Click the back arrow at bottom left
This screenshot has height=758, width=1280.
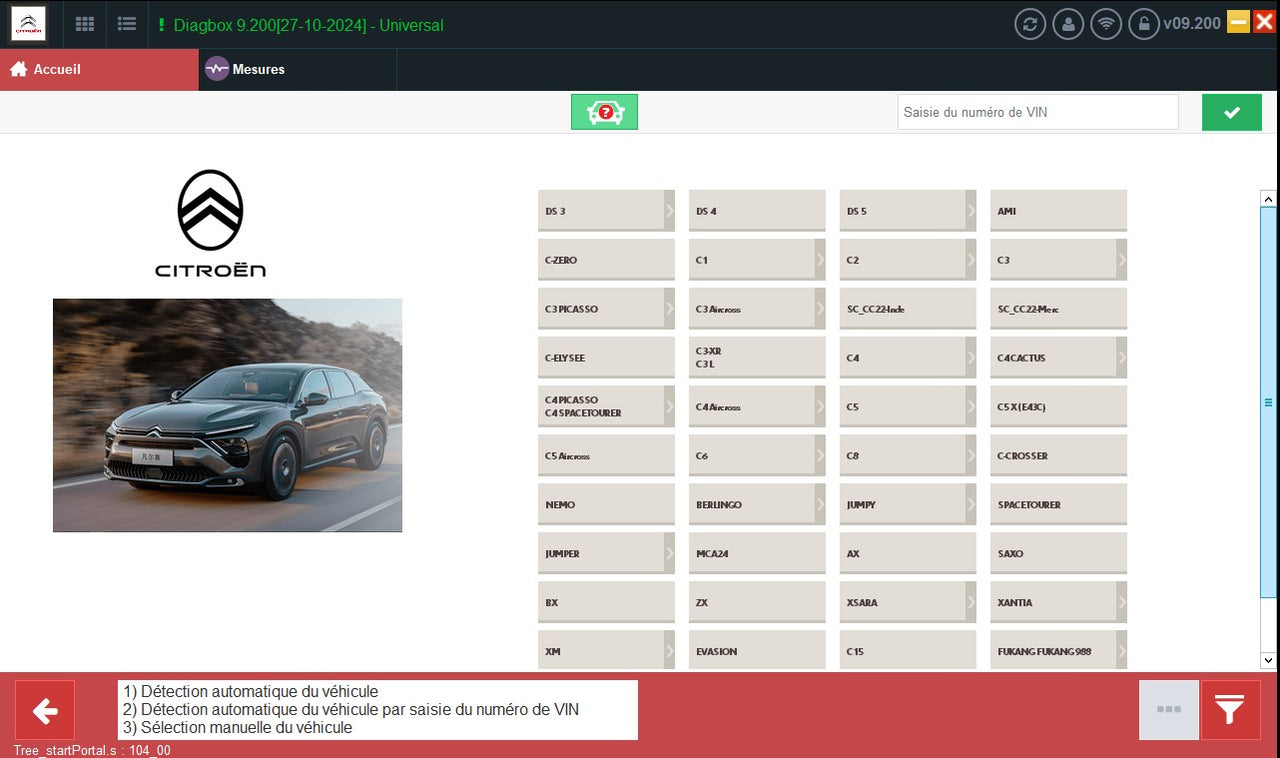coord(44,710)
